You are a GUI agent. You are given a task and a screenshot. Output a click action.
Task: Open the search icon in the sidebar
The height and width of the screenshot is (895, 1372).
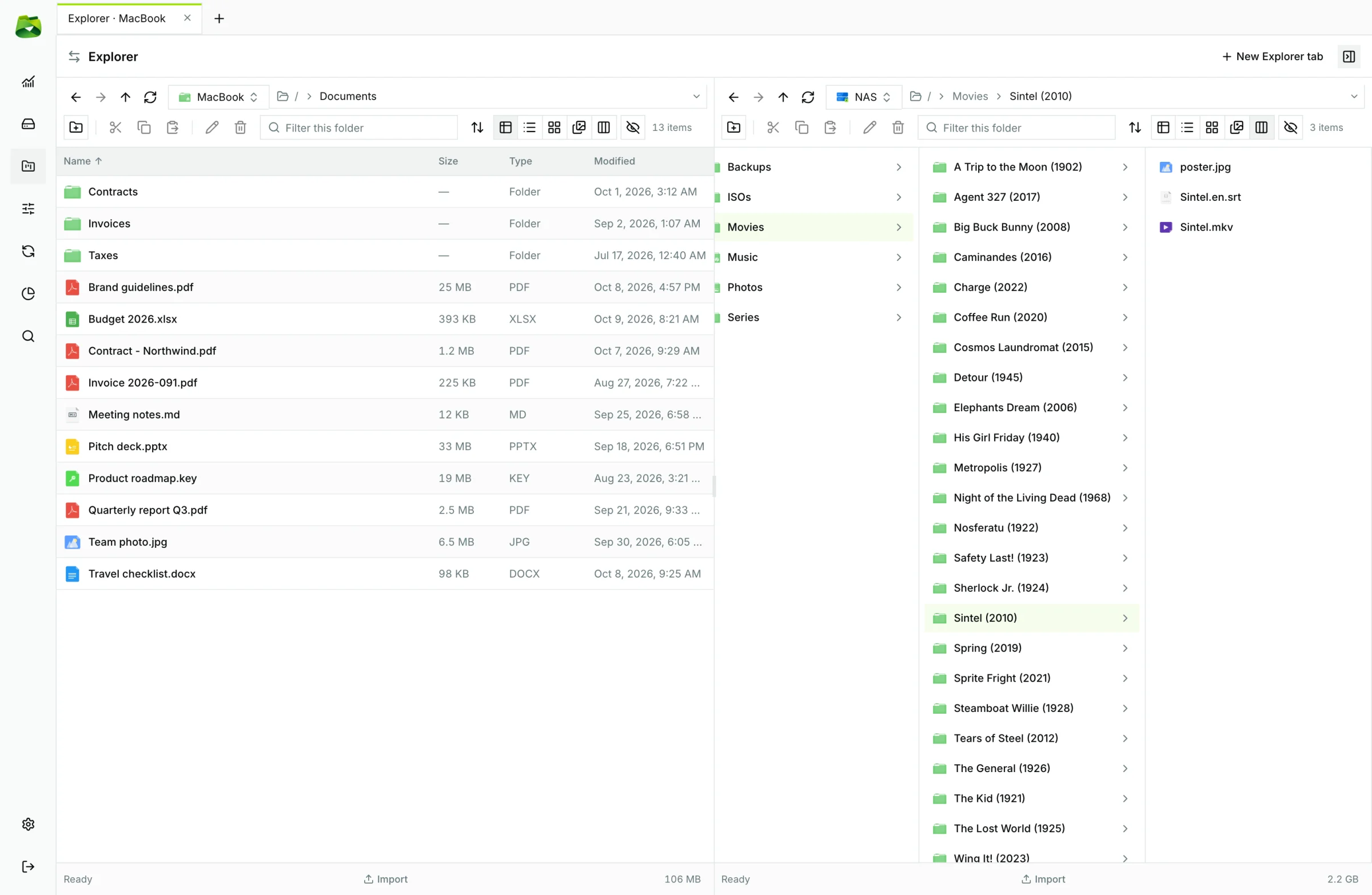[27, 336]
